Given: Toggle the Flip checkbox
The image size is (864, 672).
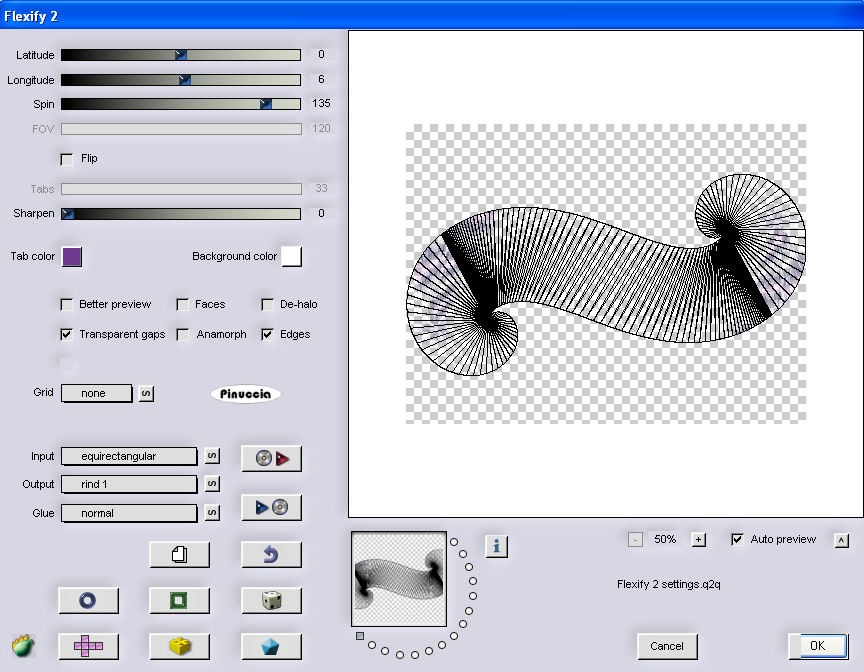Looking at the screenshot, I should pyautogui.click(x=67, y=159).
